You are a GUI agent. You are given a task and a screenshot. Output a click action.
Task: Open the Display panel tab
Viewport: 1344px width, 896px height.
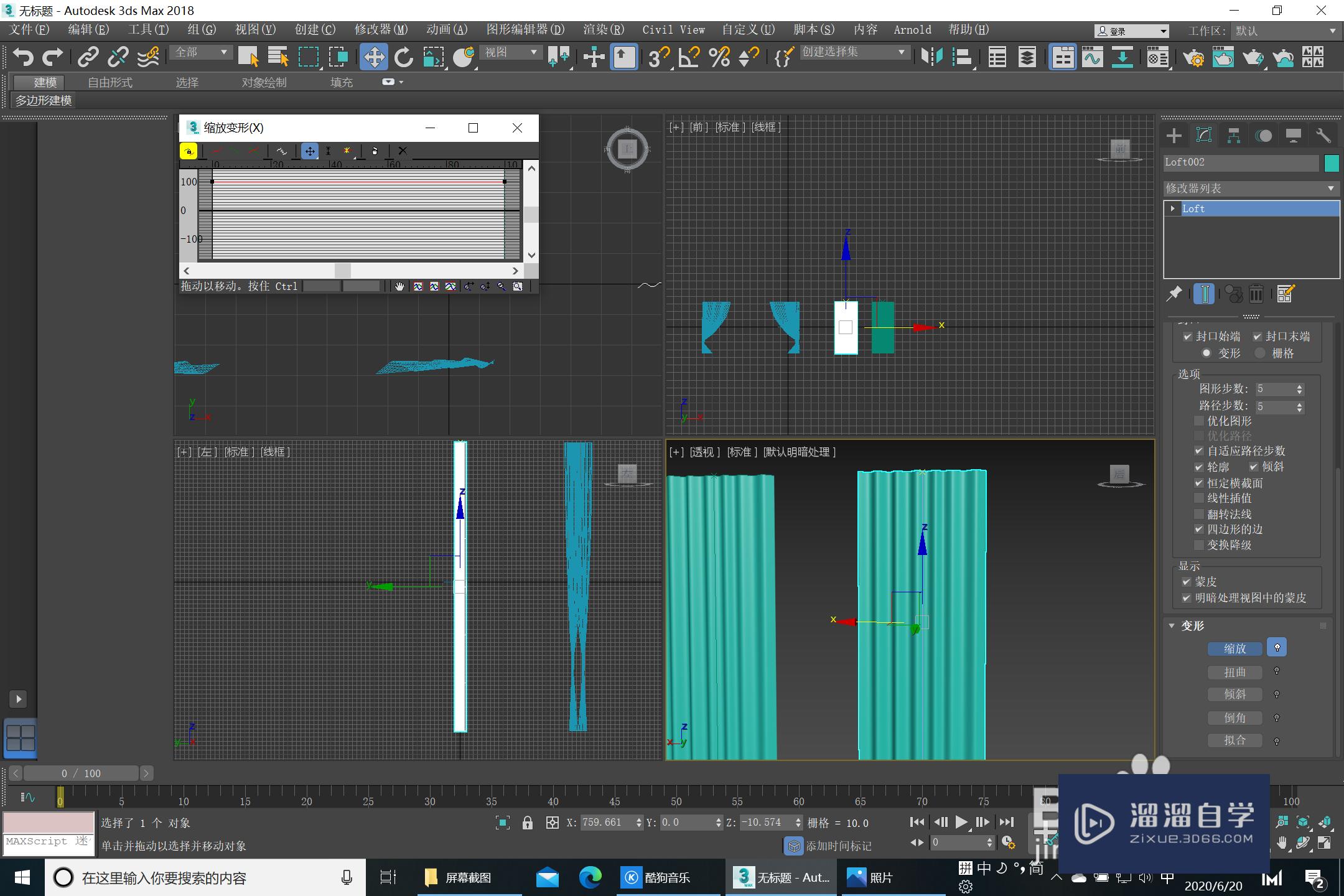coord(1293,136)
